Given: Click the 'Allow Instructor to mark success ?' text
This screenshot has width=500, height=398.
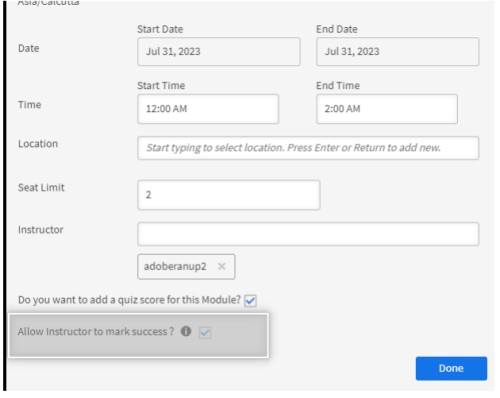Looking at the screenshot, I should tap(96, 332).
